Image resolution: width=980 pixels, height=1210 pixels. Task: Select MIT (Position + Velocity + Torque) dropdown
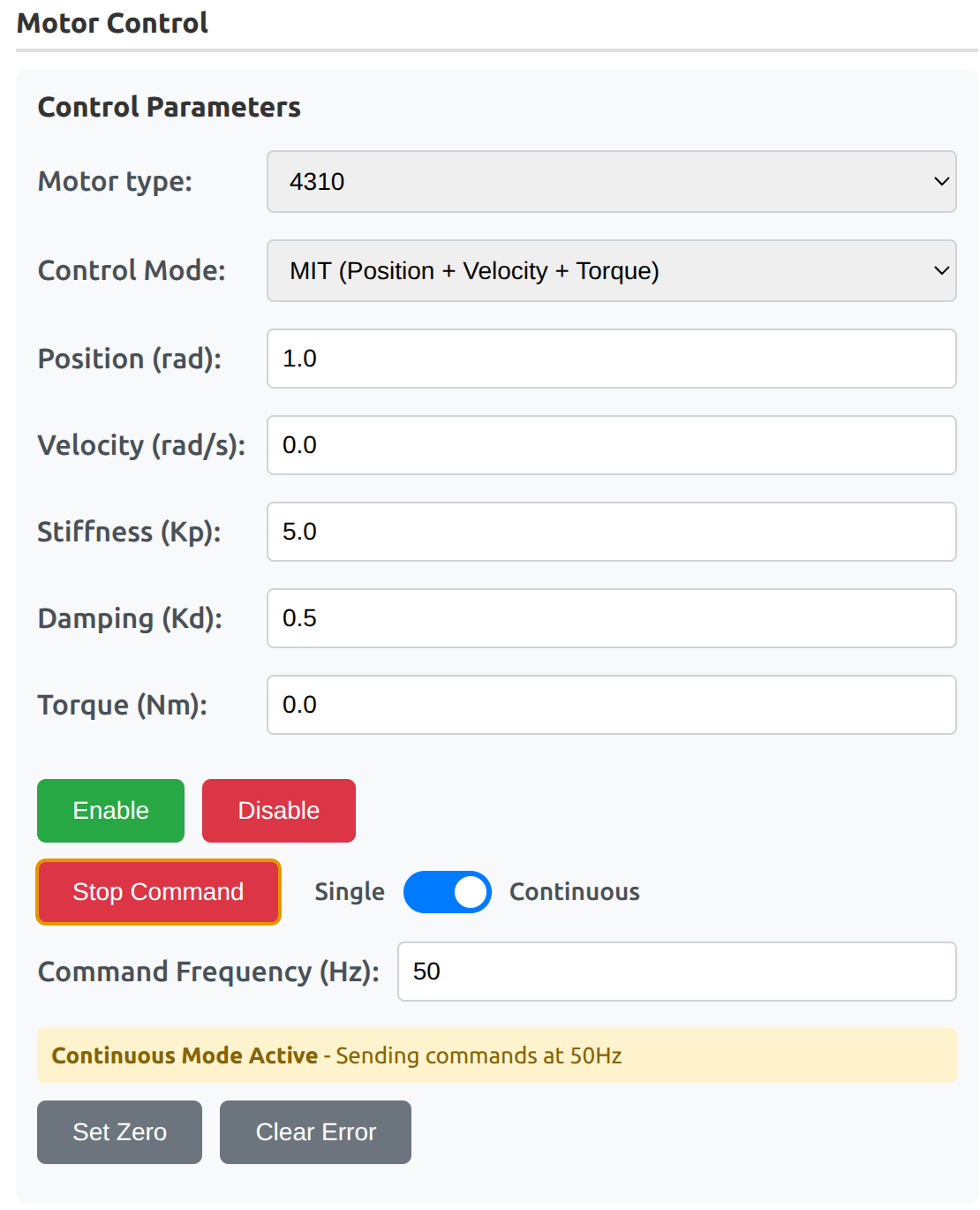click(612, 271)
